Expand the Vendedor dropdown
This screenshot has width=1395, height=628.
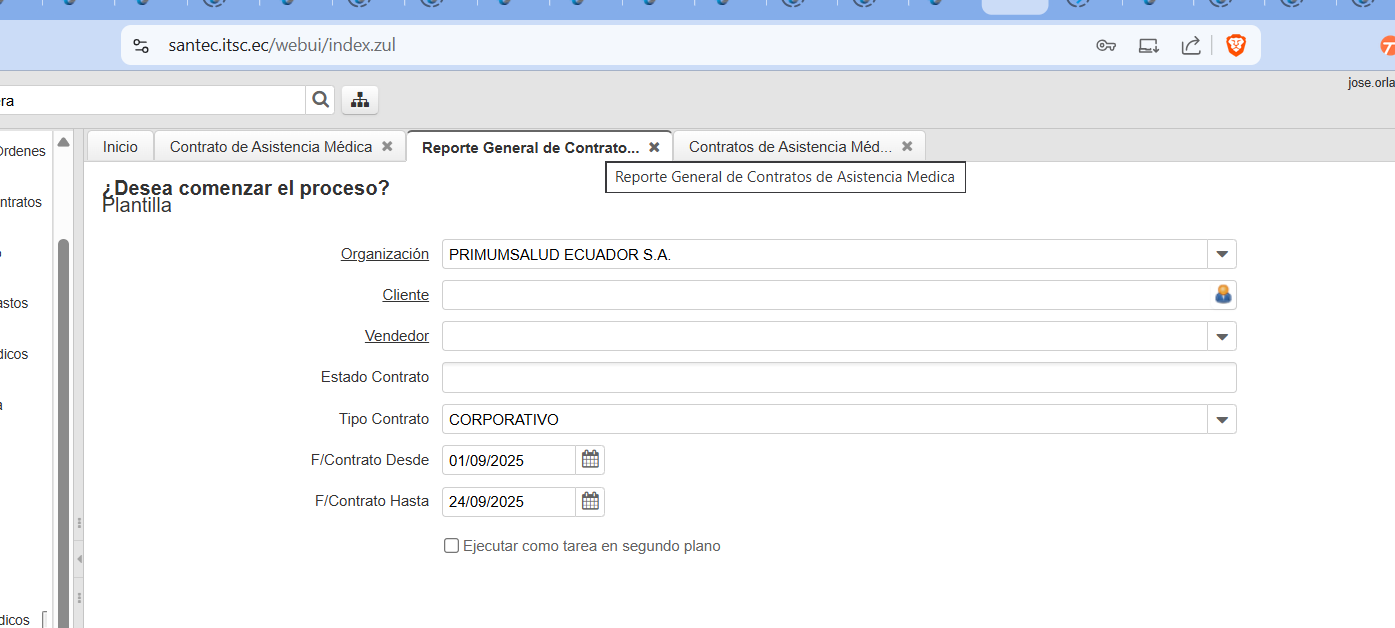tap(1222, 337)
